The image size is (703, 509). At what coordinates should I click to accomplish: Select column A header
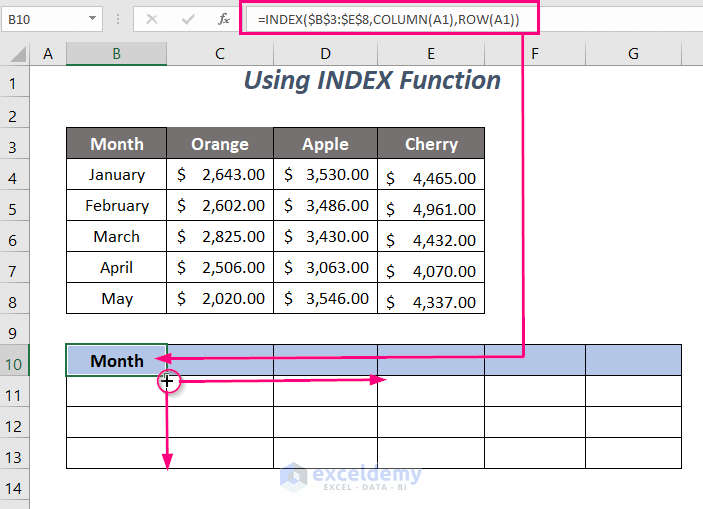pyautogui.click(x=48, y=54)
